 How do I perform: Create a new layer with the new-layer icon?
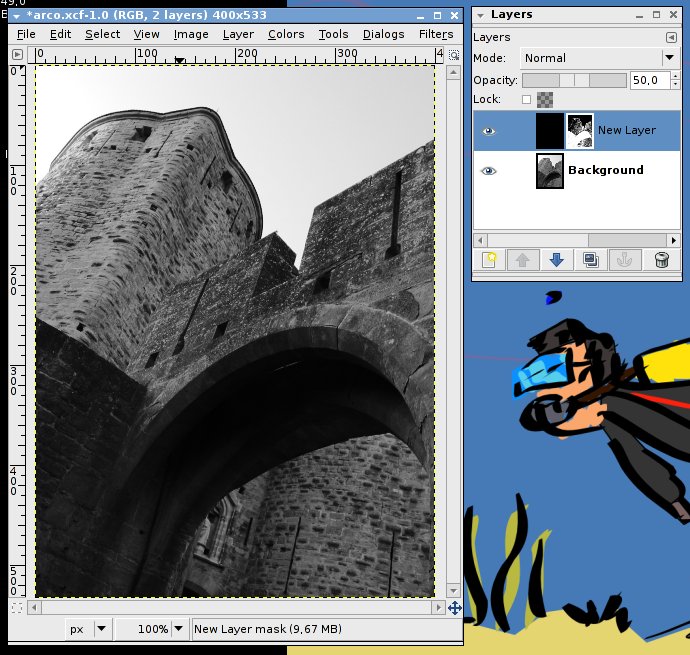(489, 260)
